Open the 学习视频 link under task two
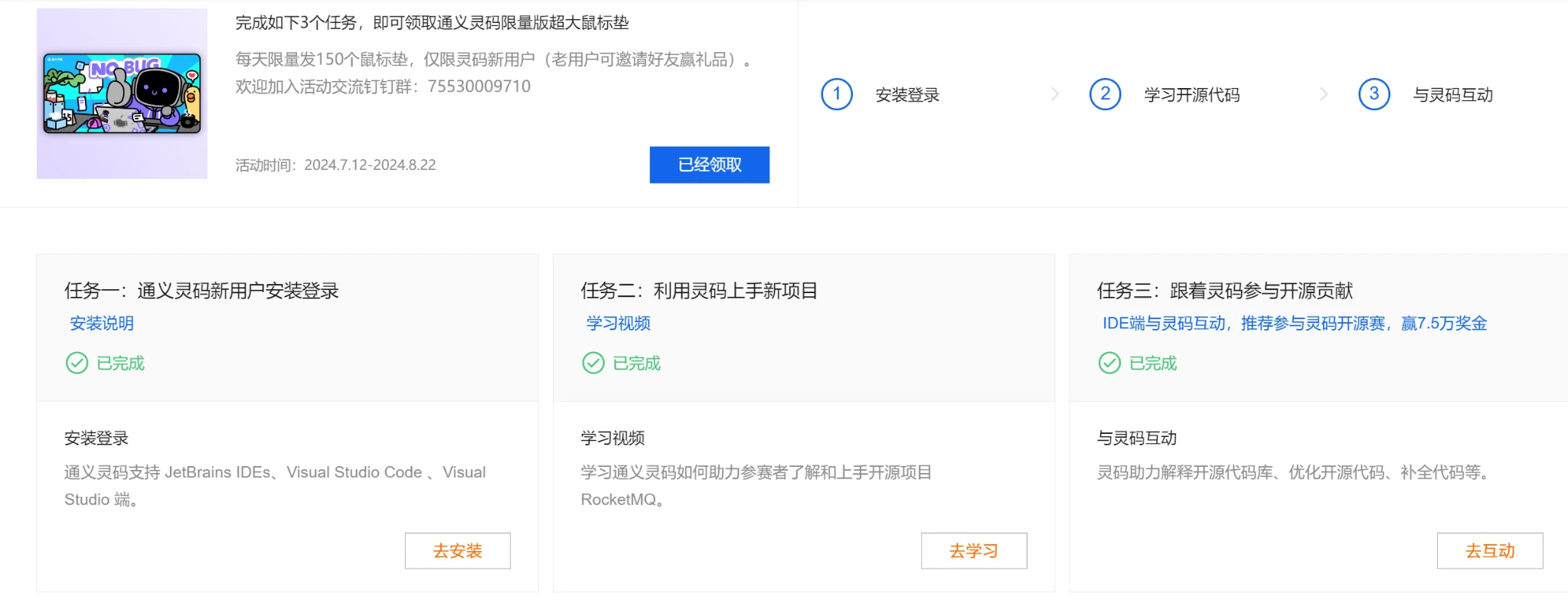1568x600 pixels. [619, 324]
